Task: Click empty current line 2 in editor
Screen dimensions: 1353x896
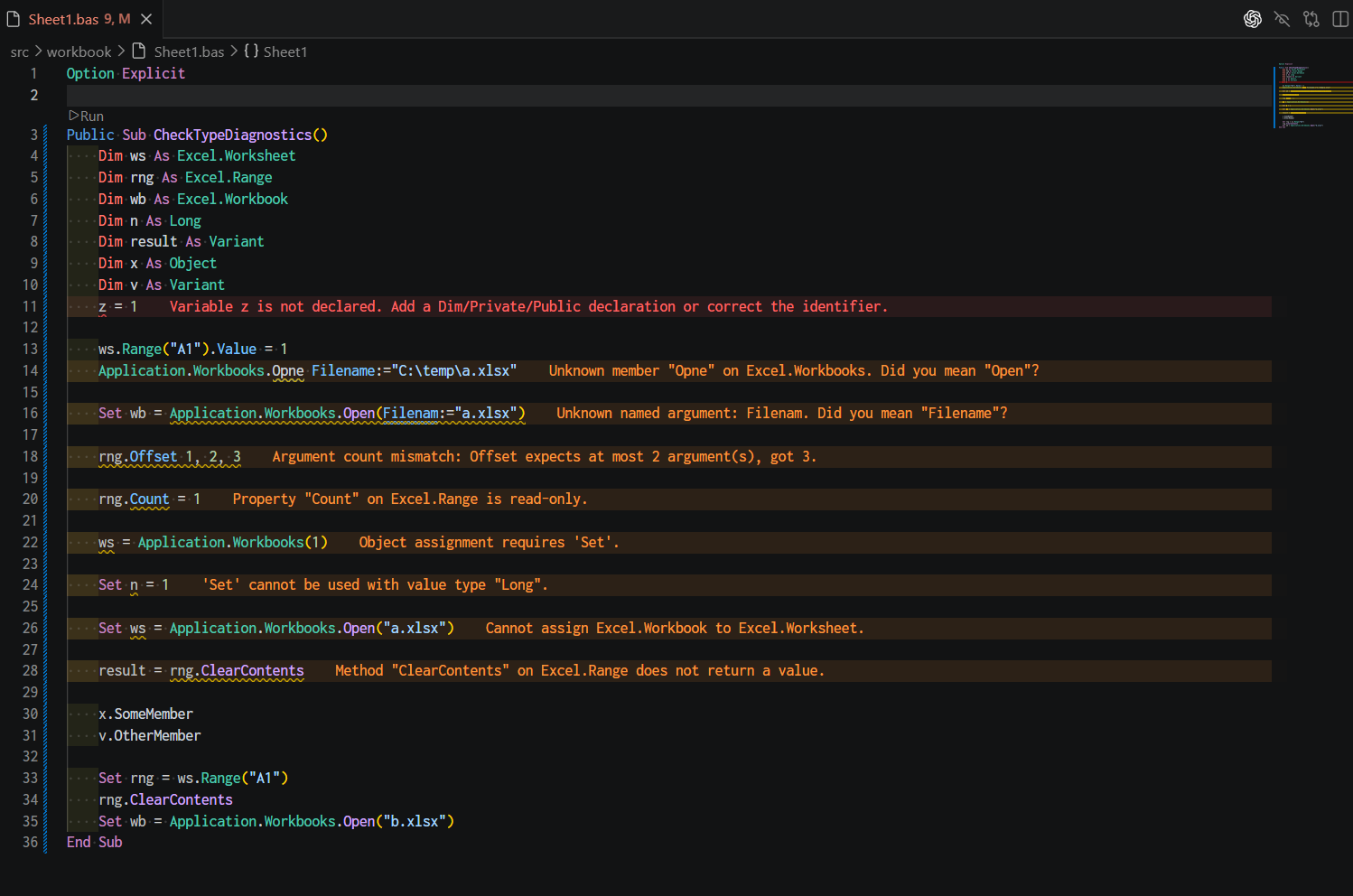Action: (668, 96)
